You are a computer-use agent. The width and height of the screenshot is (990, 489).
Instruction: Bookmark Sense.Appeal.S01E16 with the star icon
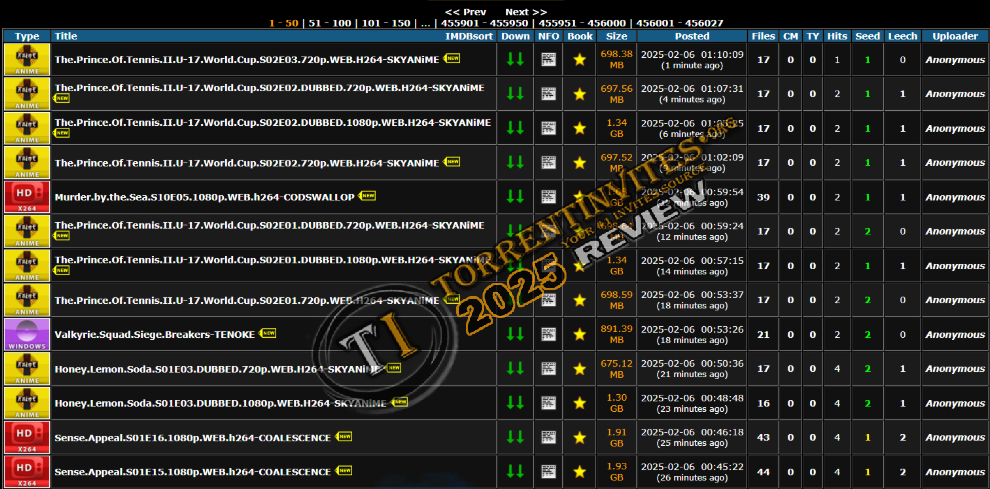[579, 437]
